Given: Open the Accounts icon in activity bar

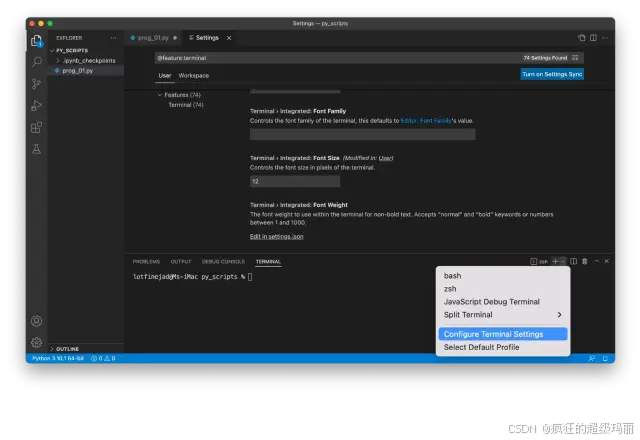Looking at the screenshot, I should pos(36,321).
